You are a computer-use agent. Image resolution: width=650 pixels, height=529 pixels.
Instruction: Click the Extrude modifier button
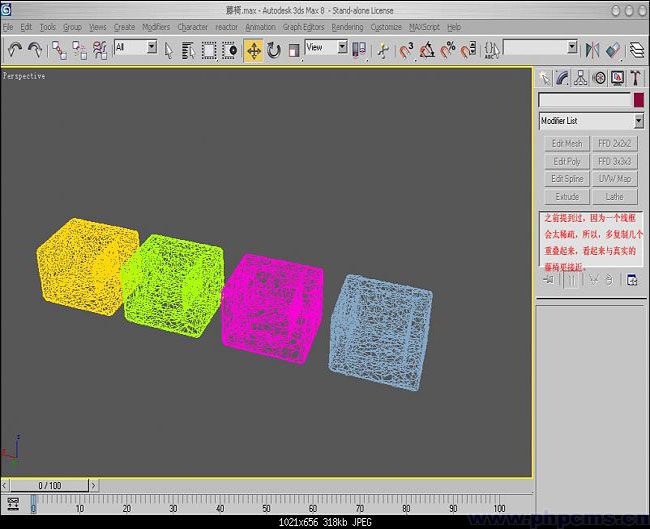(x=567, y=197)
